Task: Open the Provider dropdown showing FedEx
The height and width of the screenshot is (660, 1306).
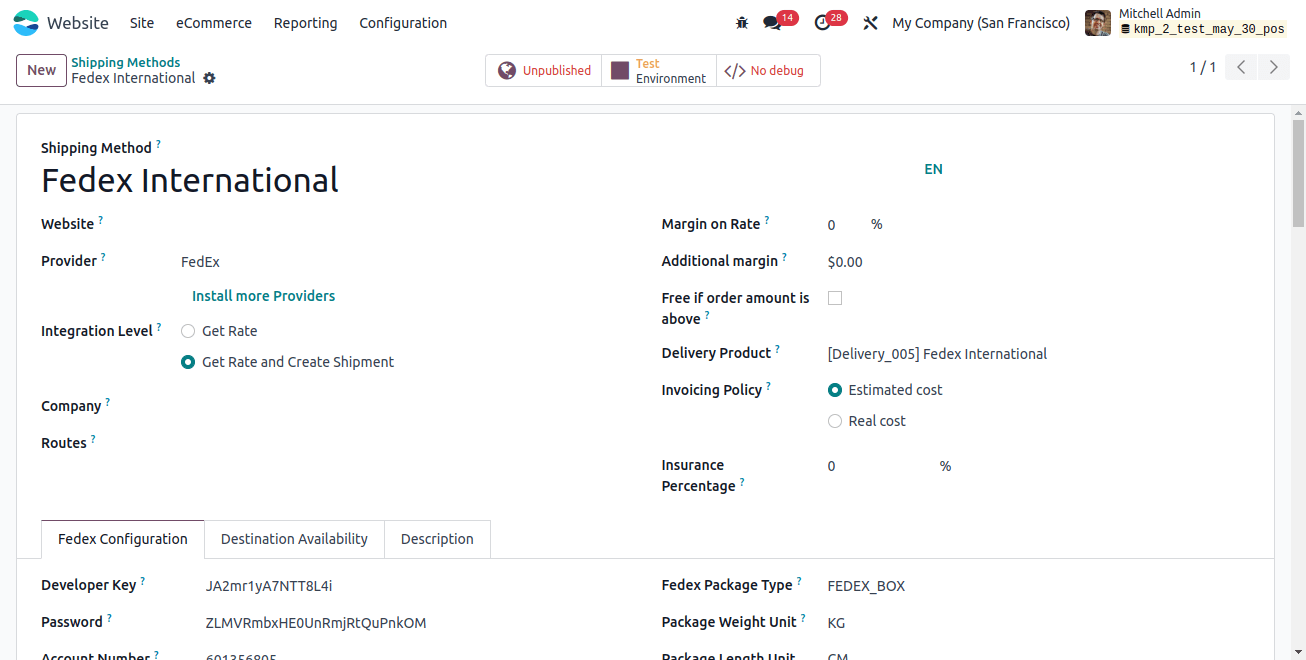Action: tap(403, 262)
